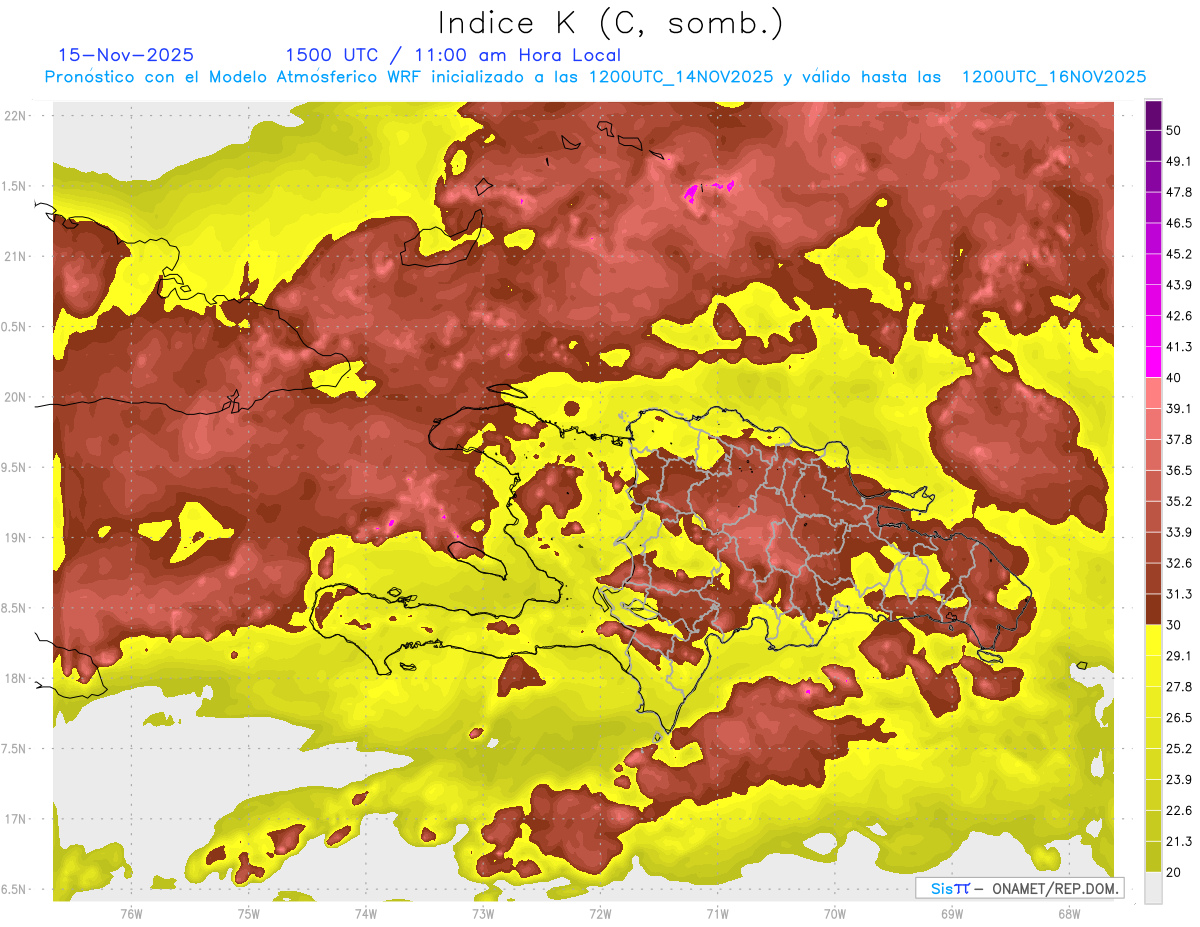Click the "37.8" color scale value
Image resolution: width=1200 pixels, height=927 pixels.
tap(1179, 440)
